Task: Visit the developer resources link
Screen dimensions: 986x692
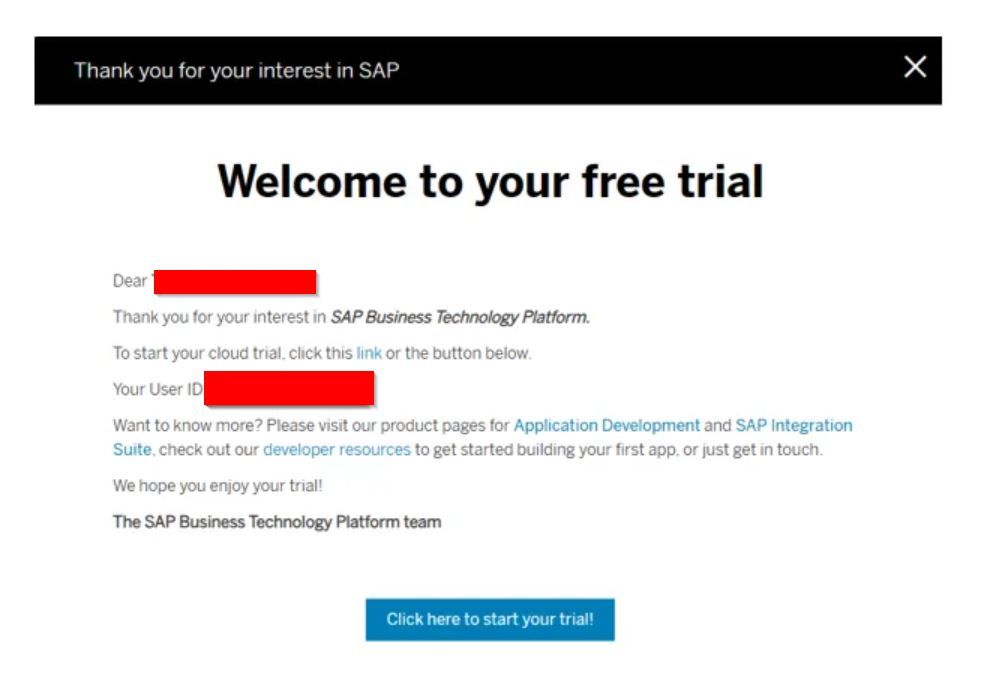Action: click(x=336, y=450)
